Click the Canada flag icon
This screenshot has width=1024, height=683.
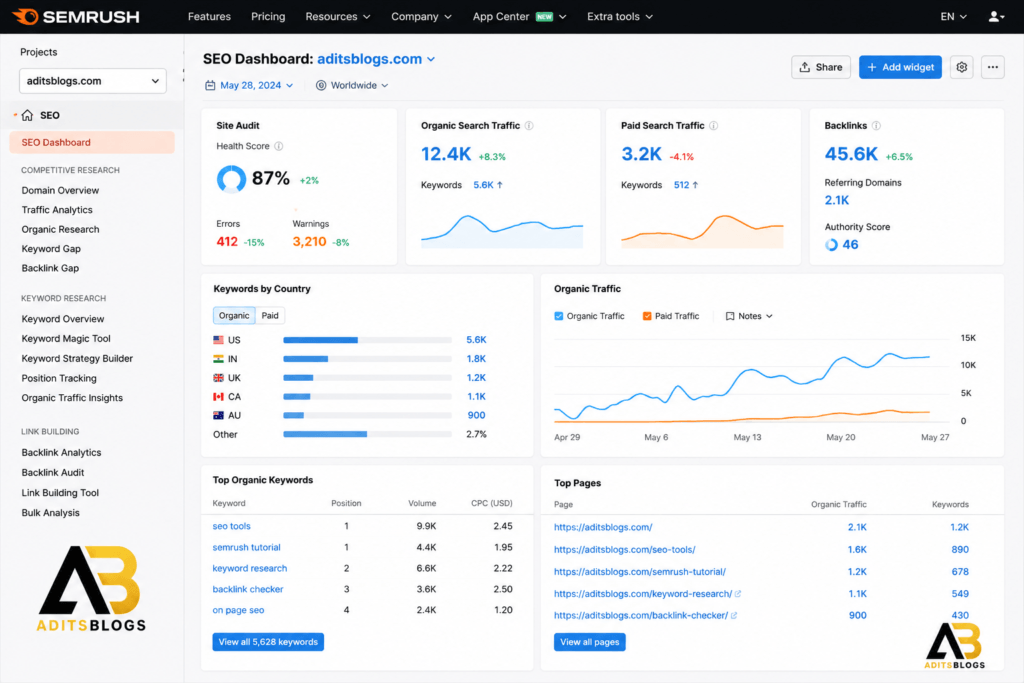click(x=219, y=397)
